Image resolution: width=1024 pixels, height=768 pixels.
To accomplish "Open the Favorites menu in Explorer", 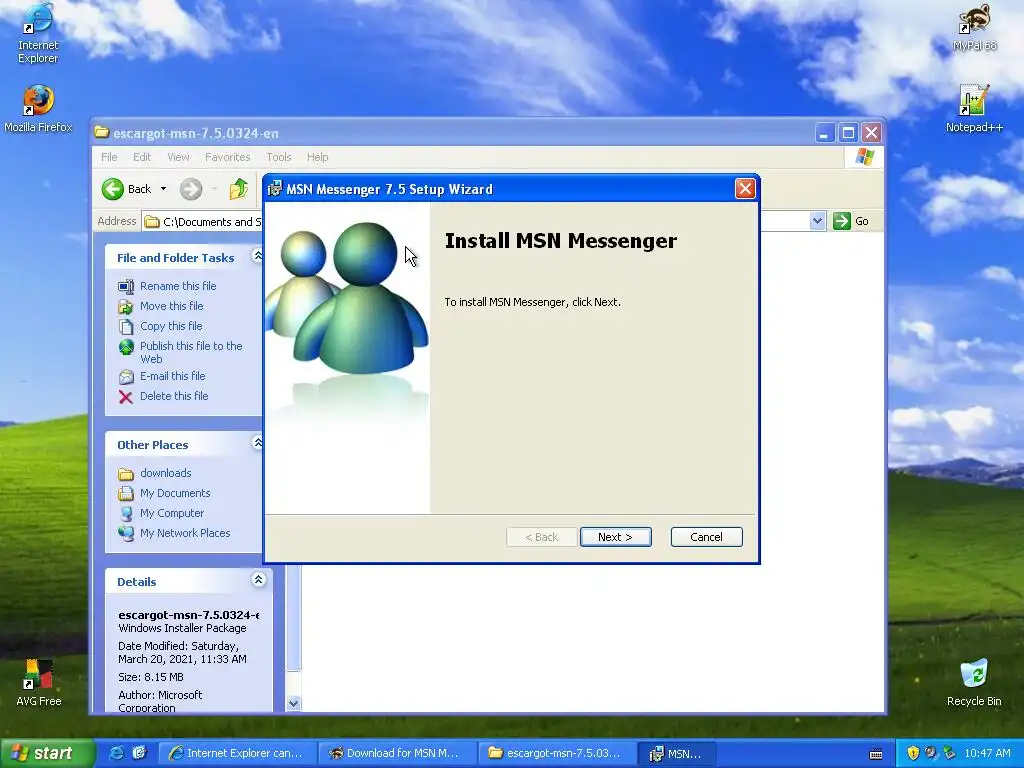I will click(227, 157).
